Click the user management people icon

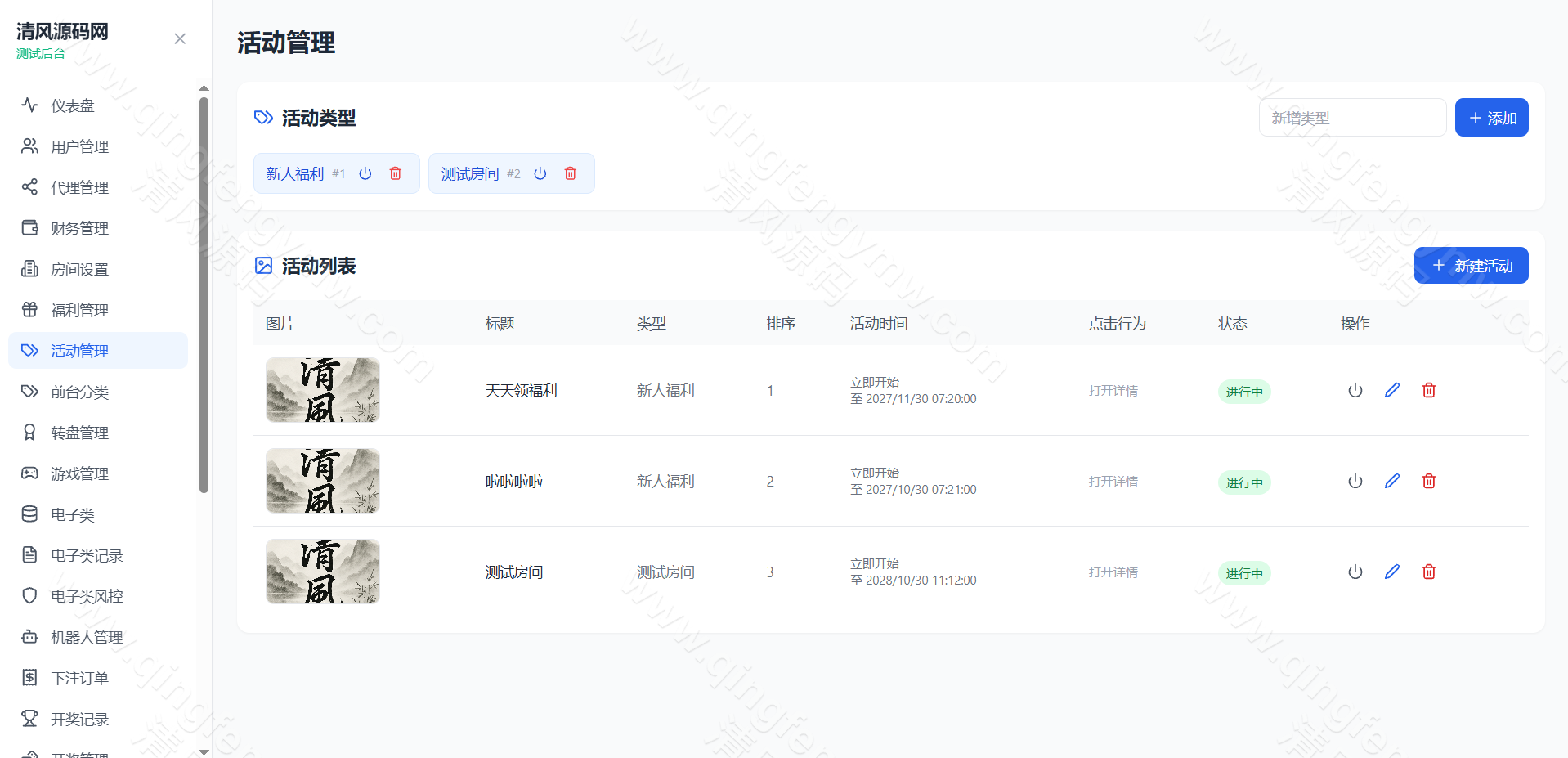(x=29, y=146)
